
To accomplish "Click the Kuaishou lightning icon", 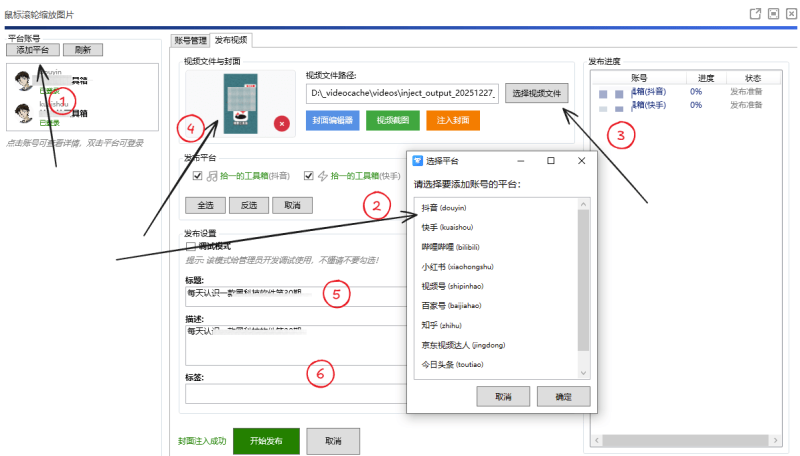I will tap(322, 176).
